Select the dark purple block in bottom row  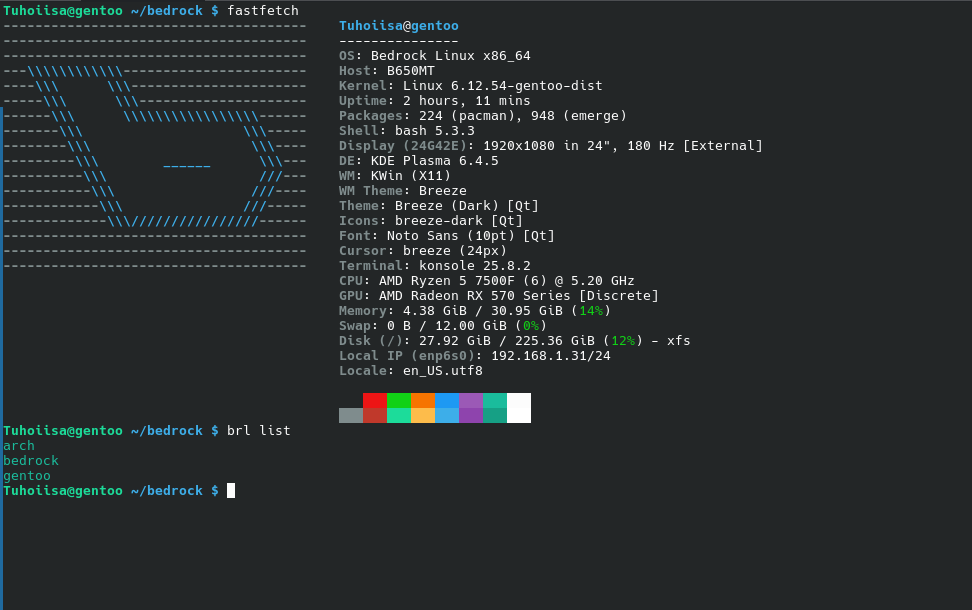pos(471,415)
